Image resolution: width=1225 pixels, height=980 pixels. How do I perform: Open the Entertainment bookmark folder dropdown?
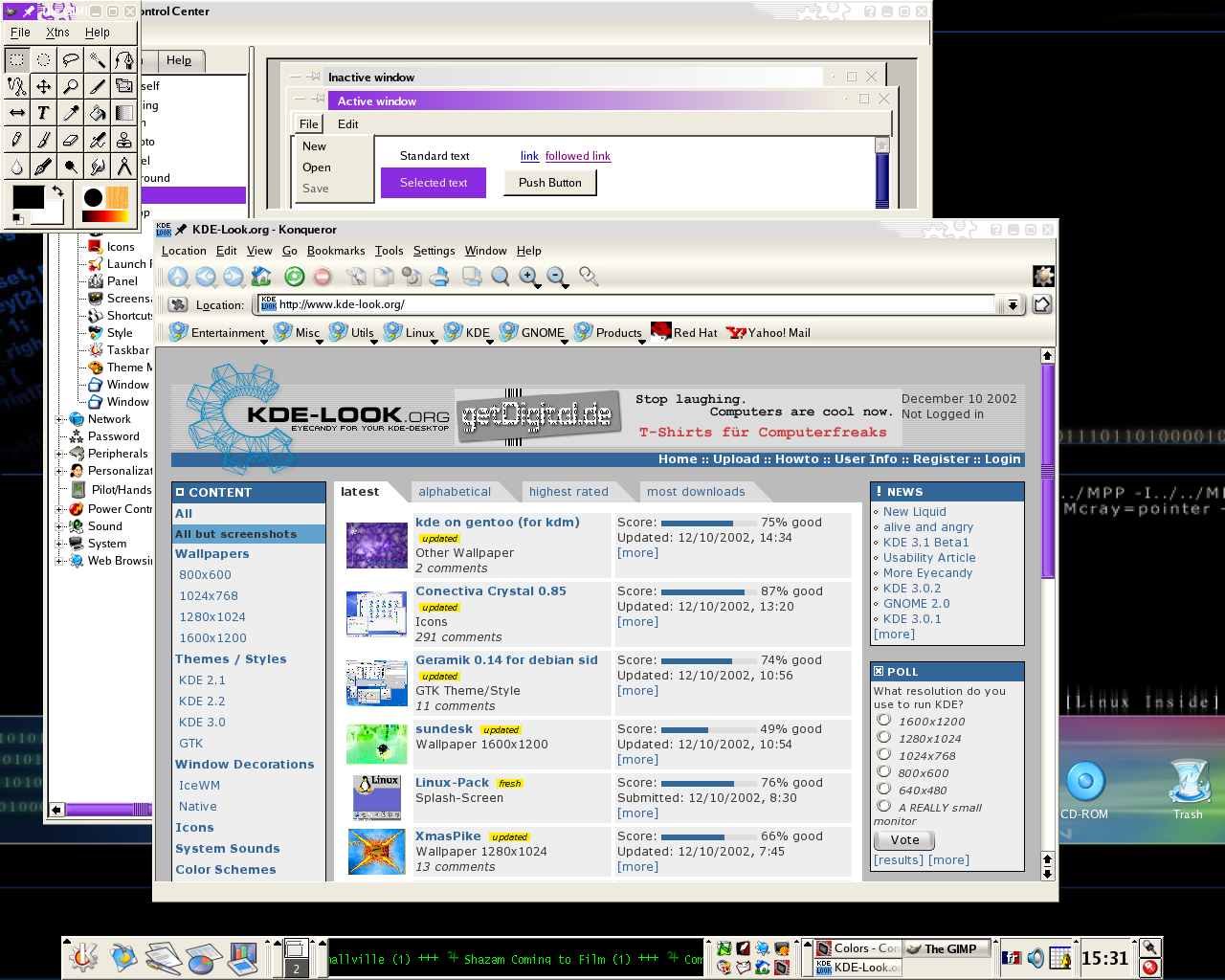pyautogui.click(x=264, y=341)
